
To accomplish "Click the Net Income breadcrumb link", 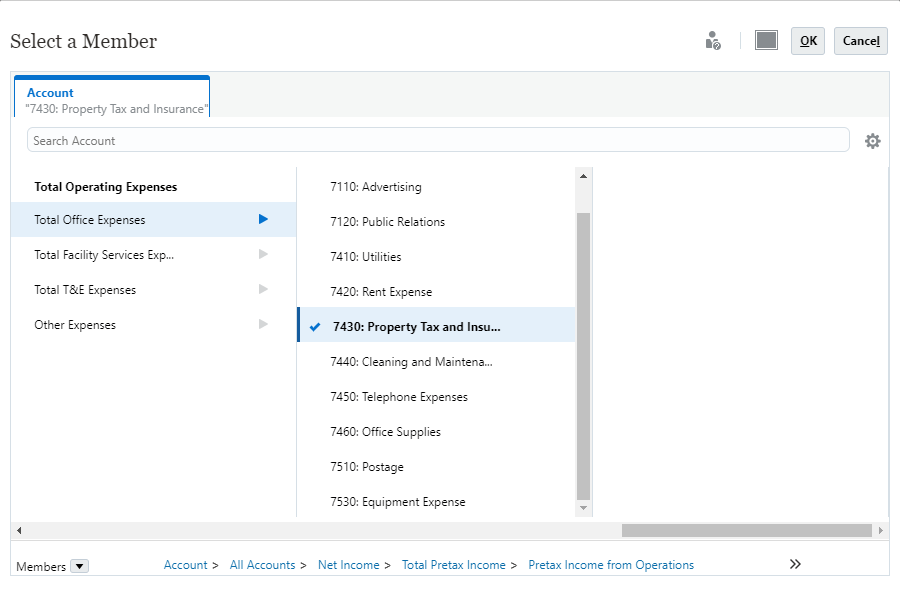I will point(348,565).
